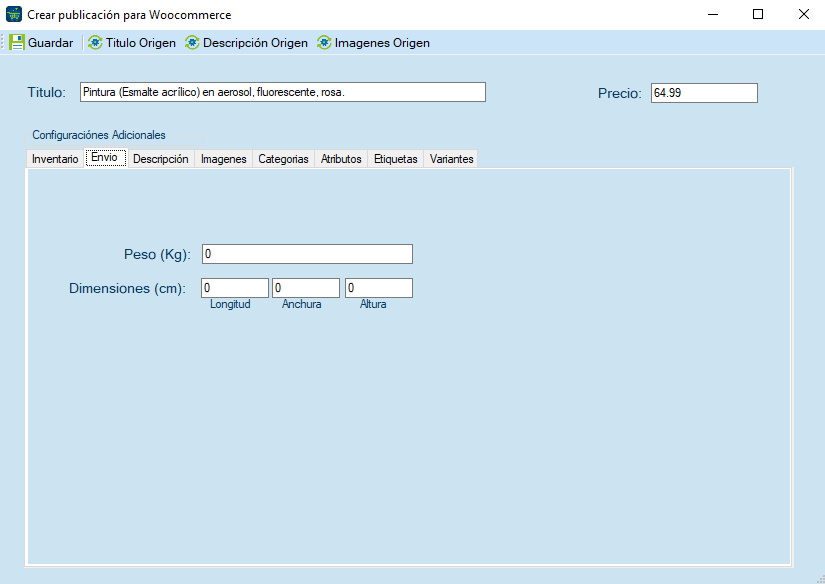Click the Anchura caption
Viewport: 825px width, 584px height.
pos(301,304)
